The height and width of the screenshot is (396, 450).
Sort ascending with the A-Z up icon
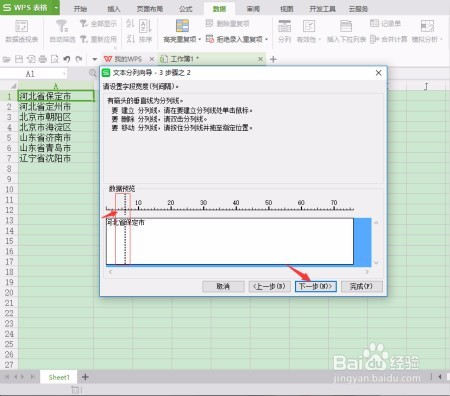click(x=130, y=23)
